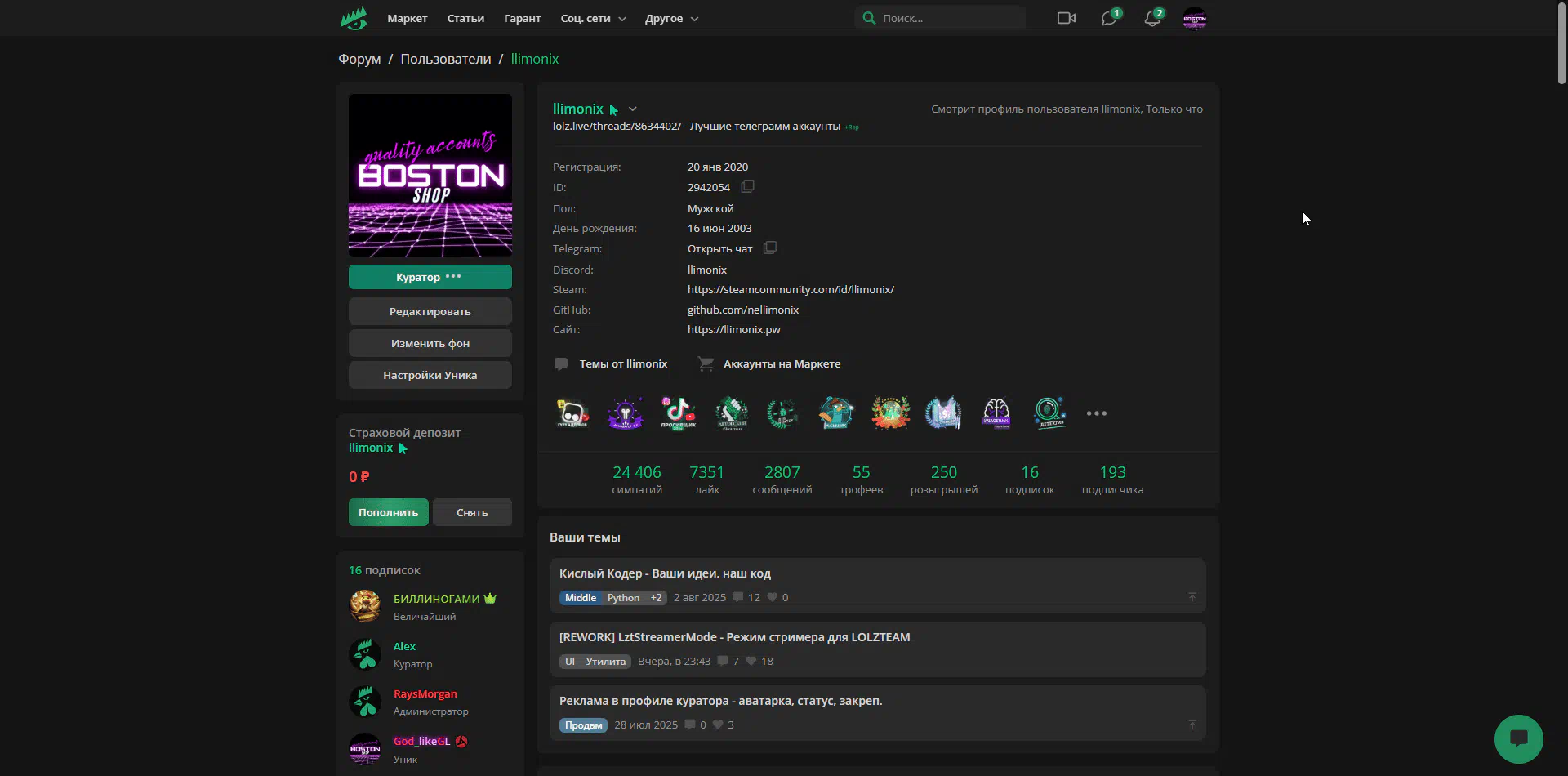Click the Поиск search field

coord(947,18)
